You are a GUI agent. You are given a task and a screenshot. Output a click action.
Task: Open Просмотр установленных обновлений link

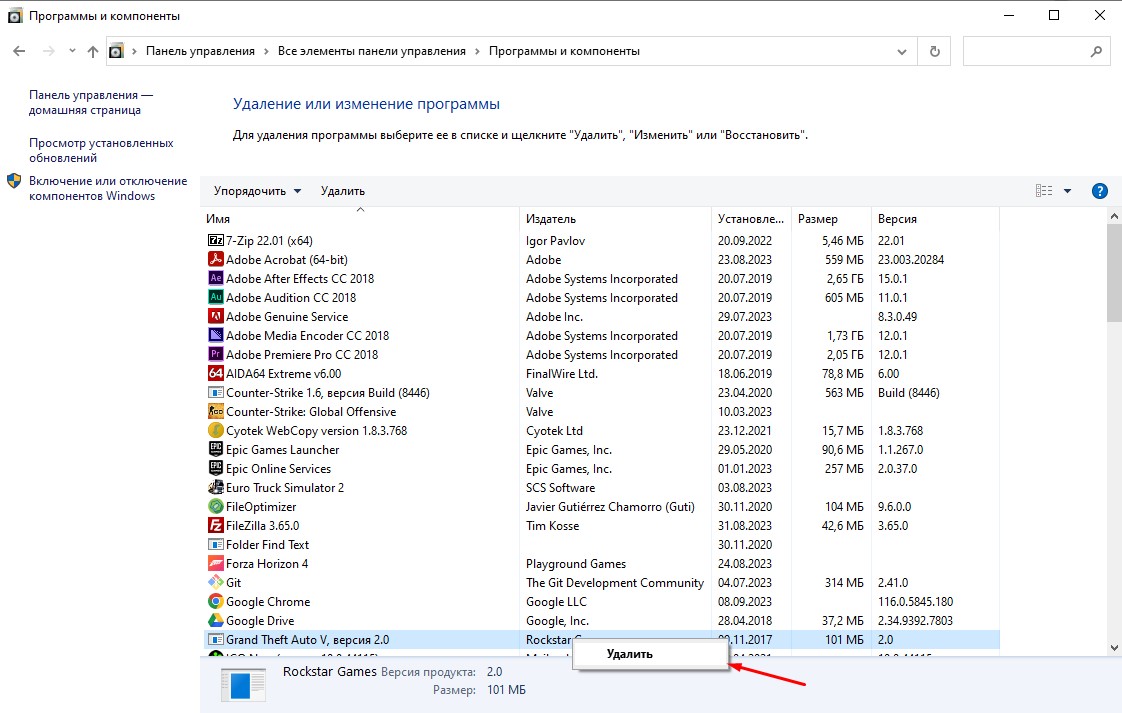(x=101, y=150)
